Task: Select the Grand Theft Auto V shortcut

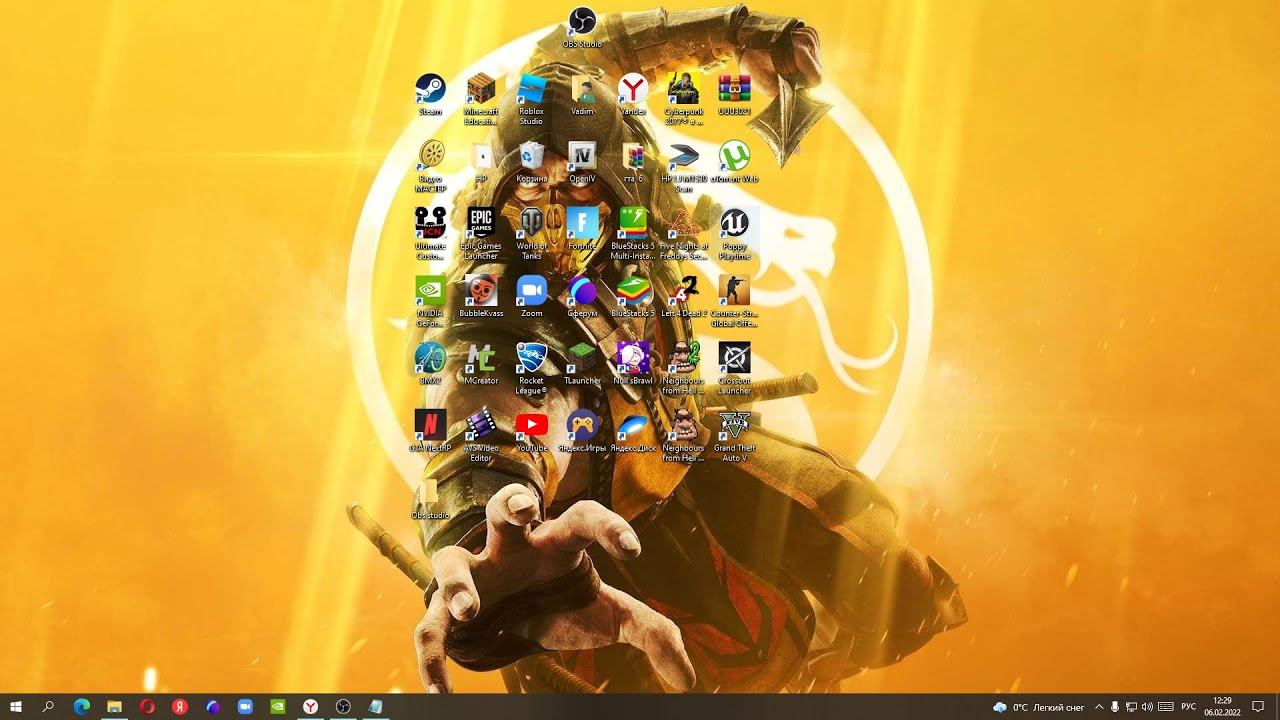Action: [734, 435]
